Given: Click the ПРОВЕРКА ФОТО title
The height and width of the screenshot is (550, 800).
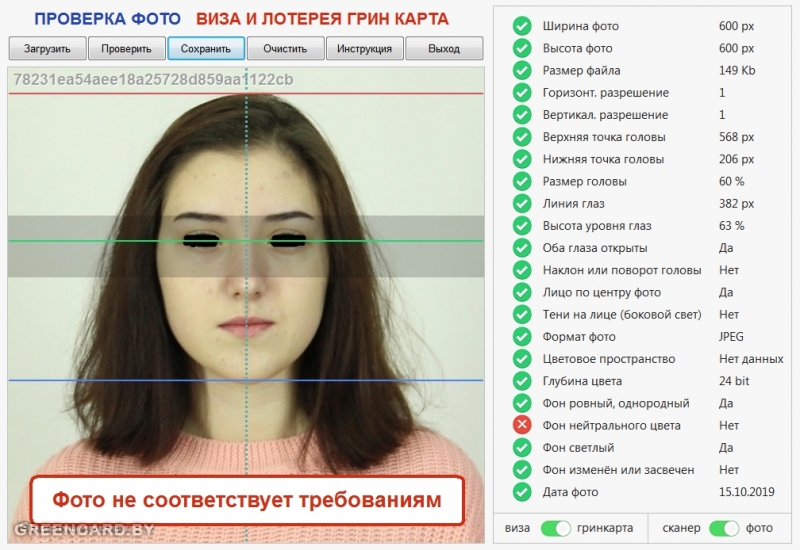Looking at the screenshot, I should [x=108, y=19].
